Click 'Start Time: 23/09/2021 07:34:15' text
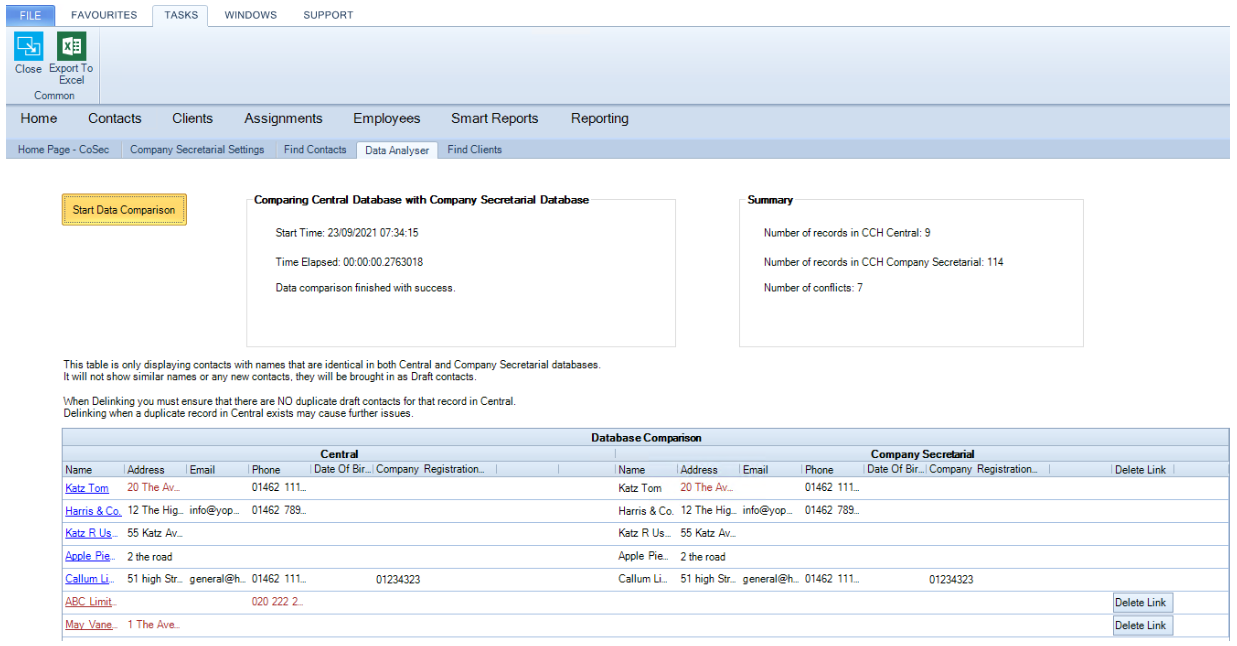 [x=347, y=233]
